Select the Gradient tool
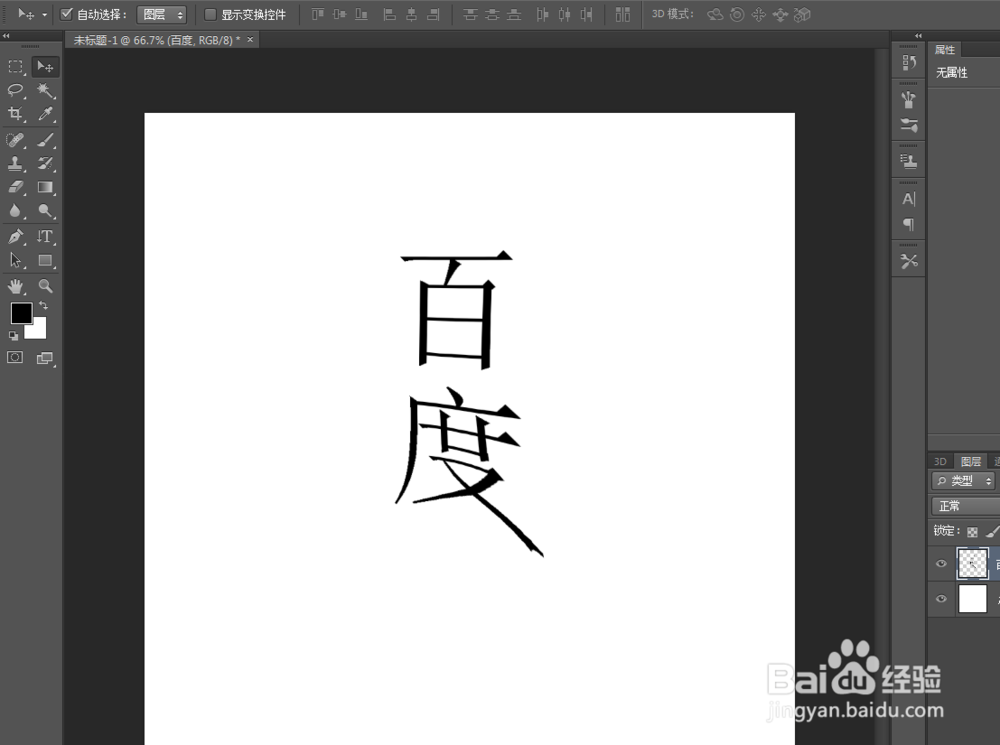 coord(45,187)
